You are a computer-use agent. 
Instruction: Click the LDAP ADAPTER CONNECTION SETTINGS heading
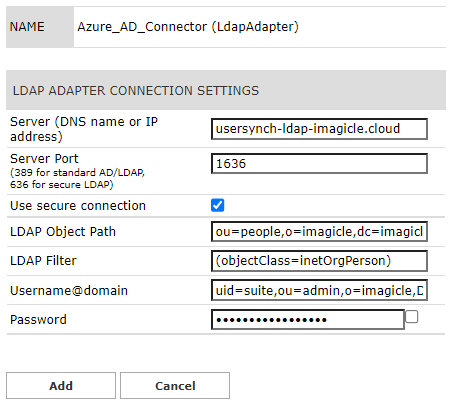[136, 91]
